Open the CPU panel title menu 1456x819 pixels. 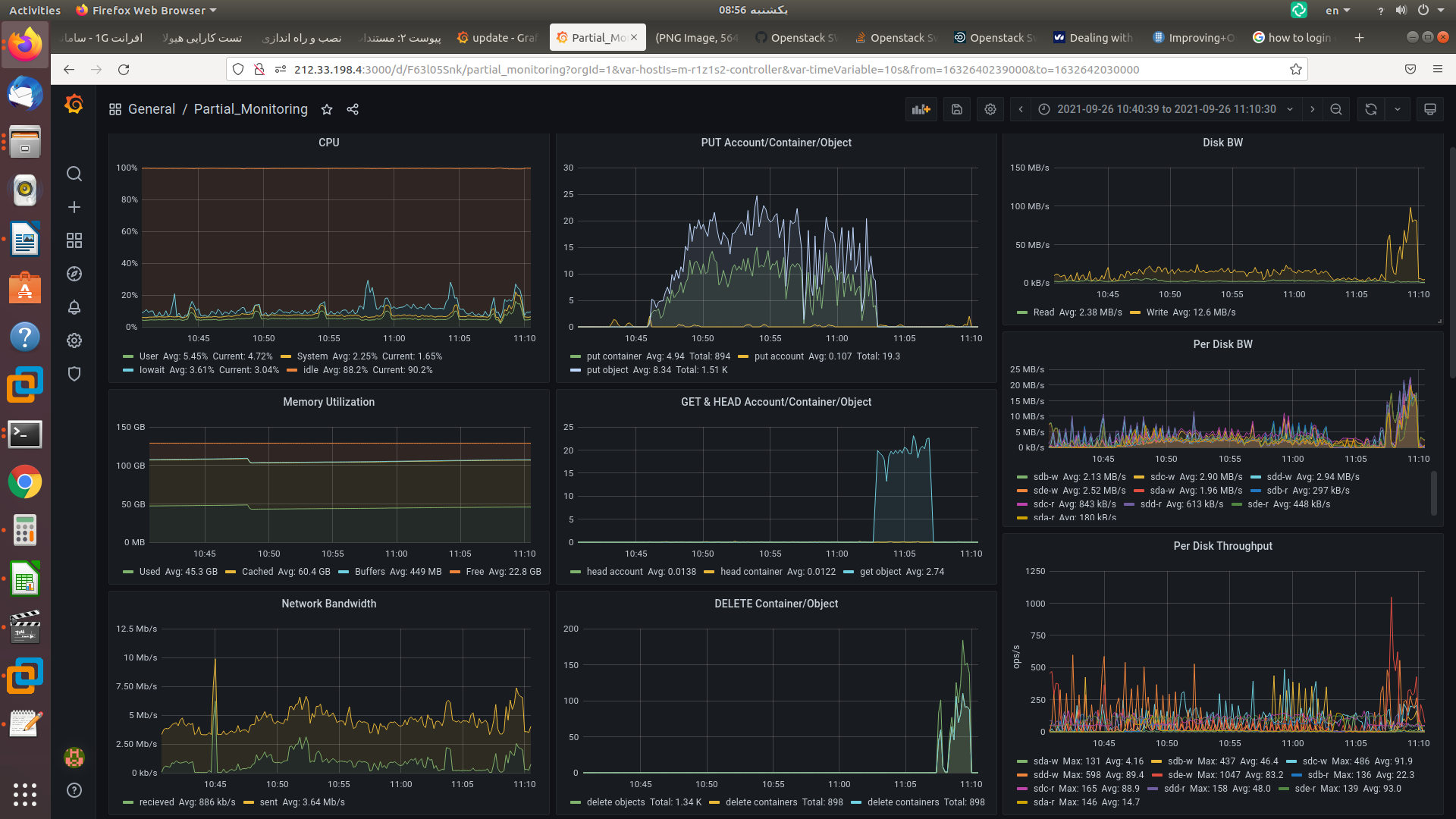pyautogui.click(x=328, y=143)
